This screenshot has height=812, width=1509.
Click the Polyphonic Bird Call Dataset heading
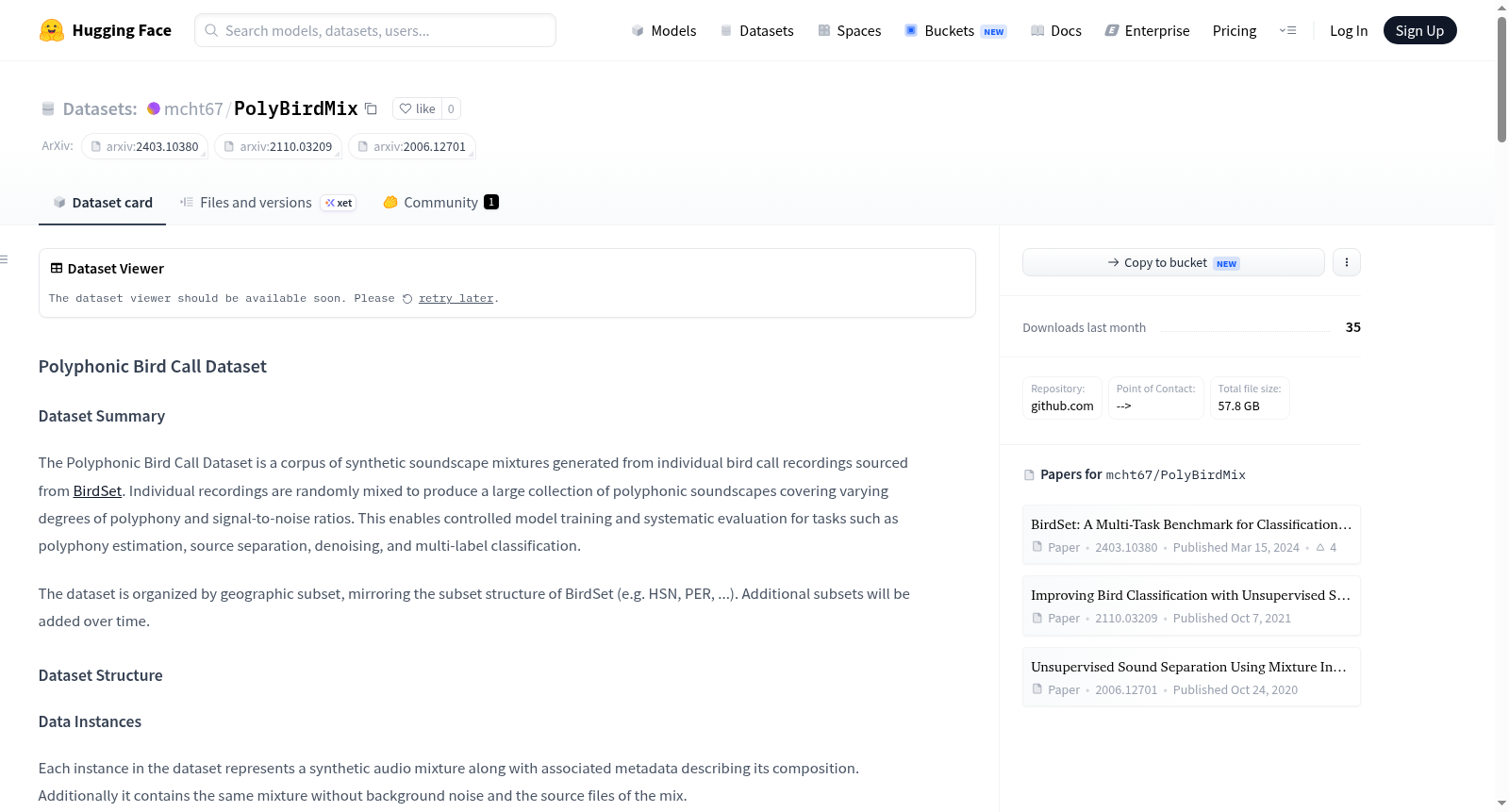click(153, 366)
